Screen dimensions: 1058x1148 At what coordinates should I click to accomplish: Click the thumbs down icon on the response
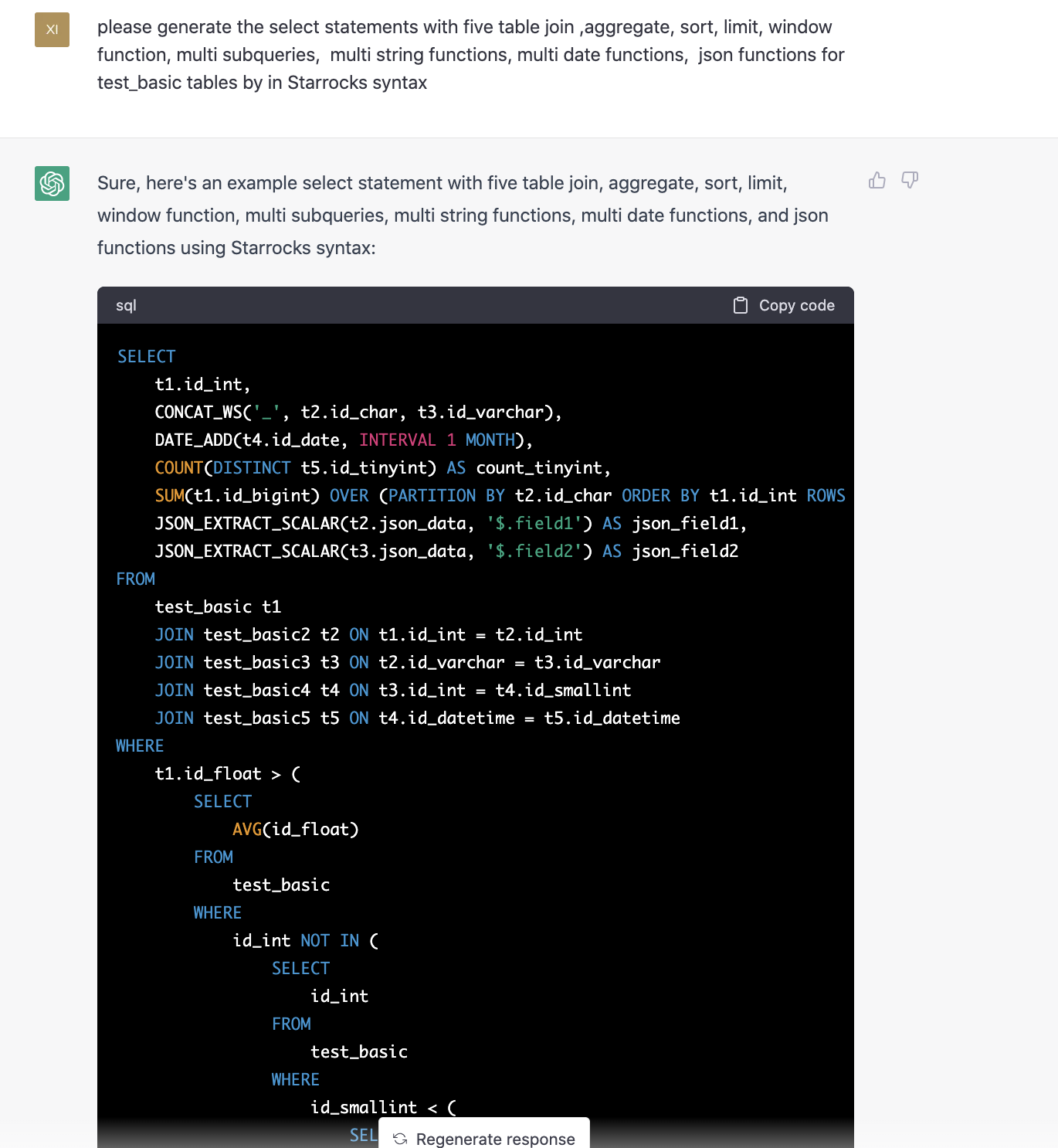tap(909, 180)
